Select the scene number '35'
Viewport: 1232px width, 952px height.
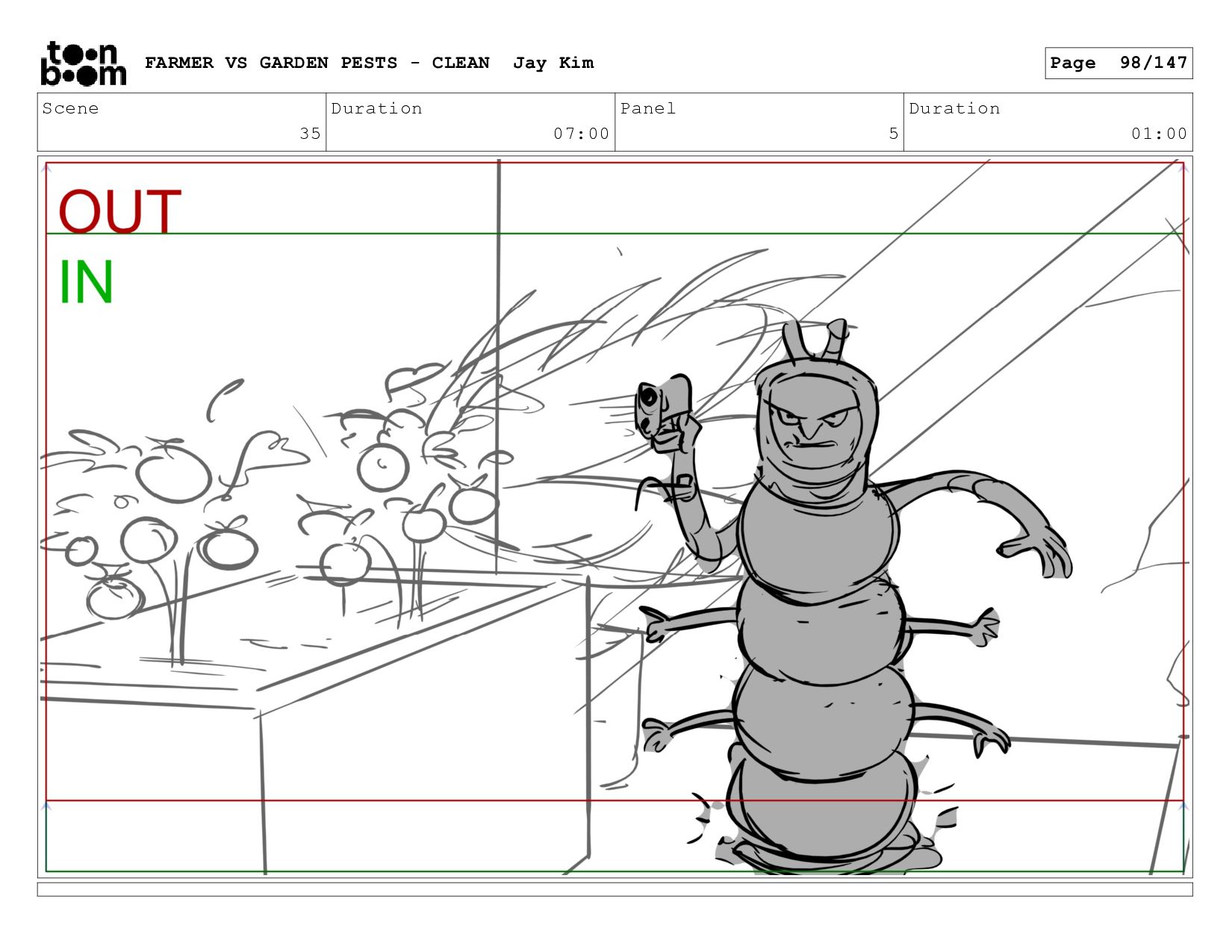(310, 134)
